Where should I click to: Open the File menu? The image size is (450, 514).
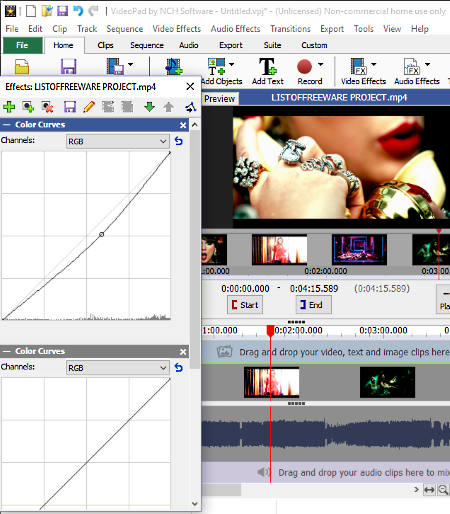(x=12, y=29)
